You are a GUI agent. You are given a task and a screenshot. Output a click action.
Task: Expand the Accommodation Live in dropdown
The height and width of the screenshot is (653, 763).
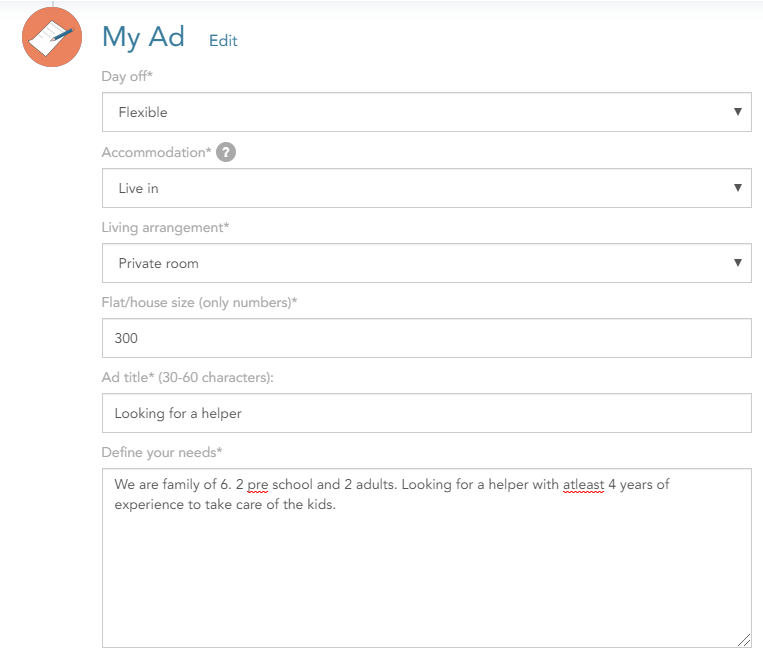coord(427,188)
